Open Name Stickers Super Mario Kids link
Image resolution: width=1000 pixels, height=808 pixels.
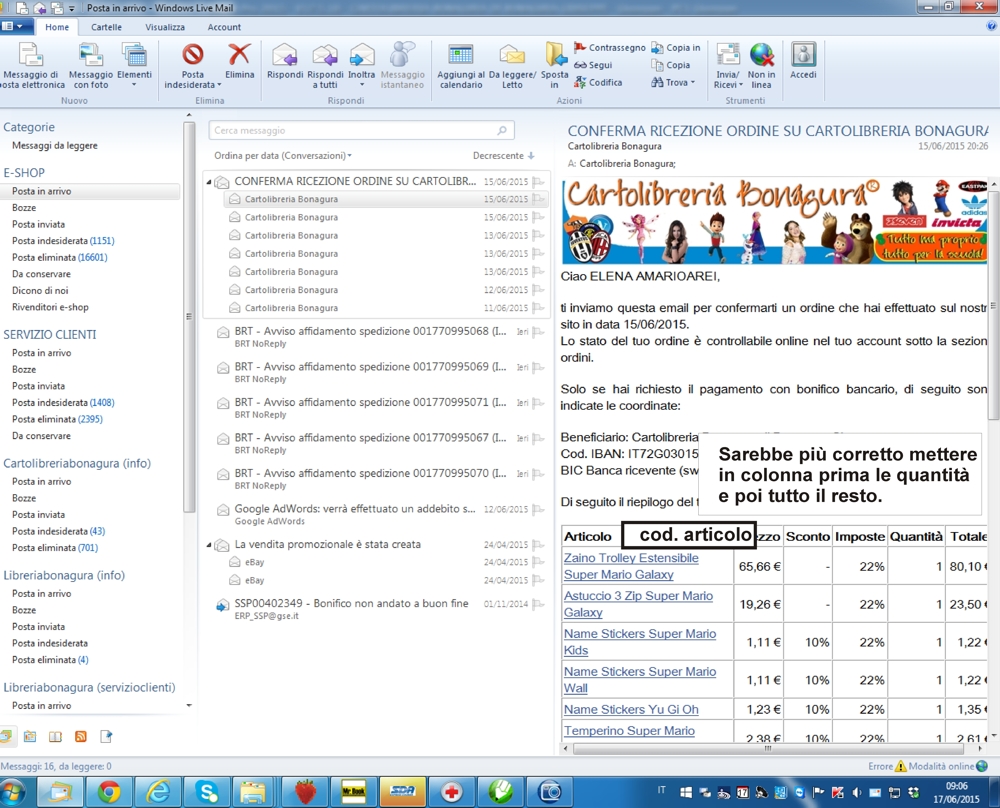coord(640,642)
